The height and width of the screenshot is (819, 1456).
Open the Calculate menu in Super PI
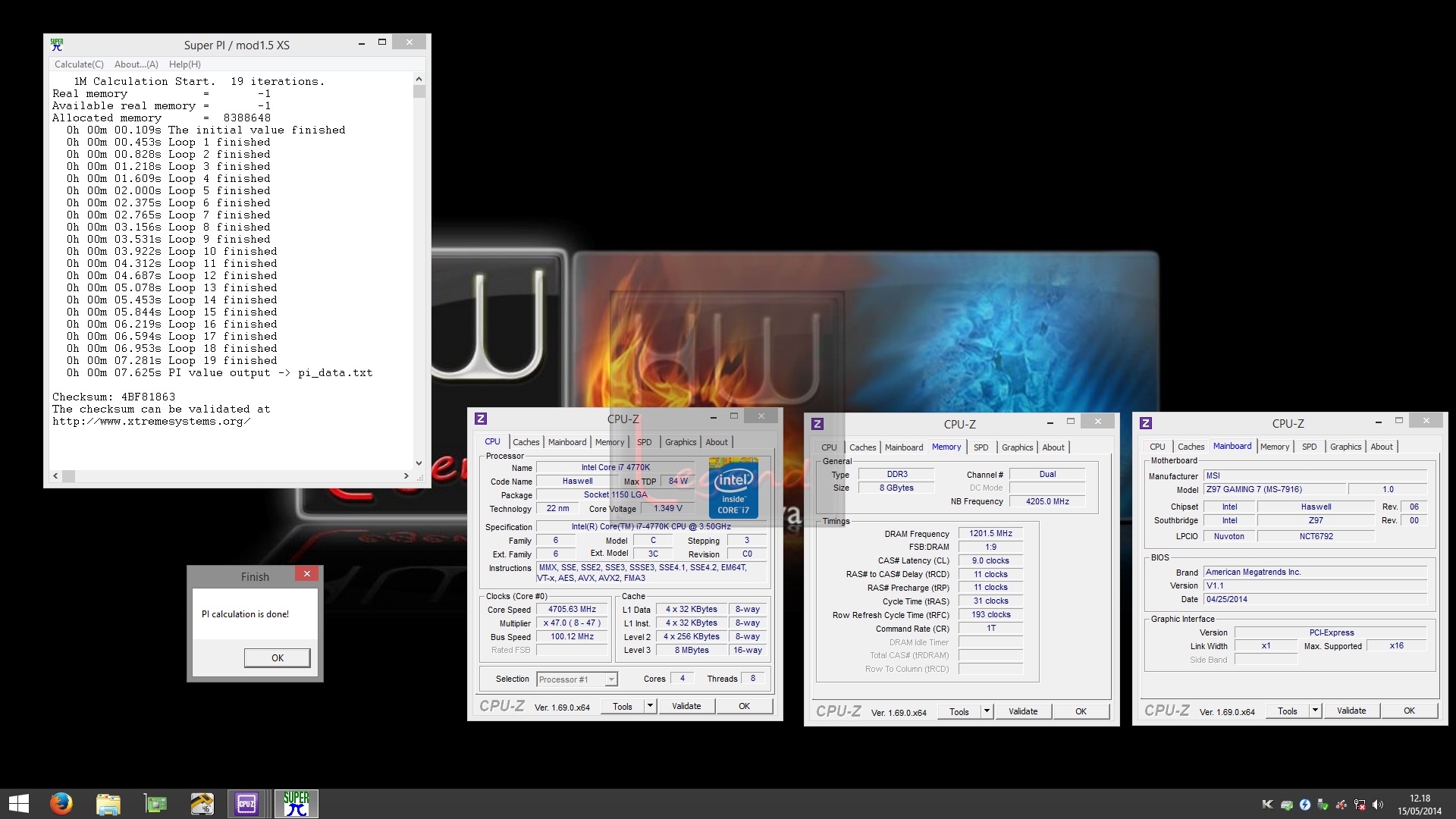point(79,64)
